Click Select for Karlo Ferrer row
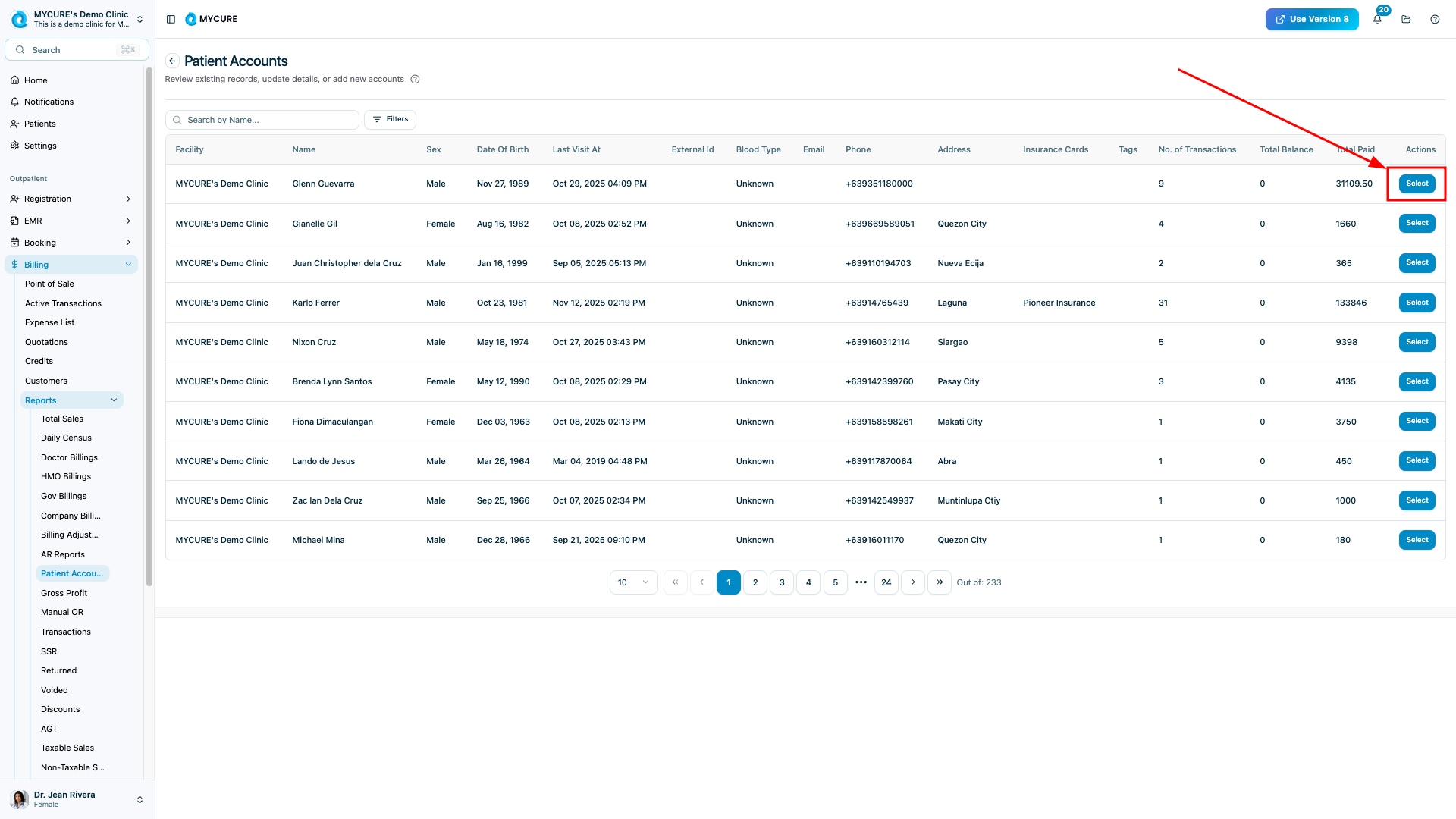1456x819 pixels. [1417, 303]
